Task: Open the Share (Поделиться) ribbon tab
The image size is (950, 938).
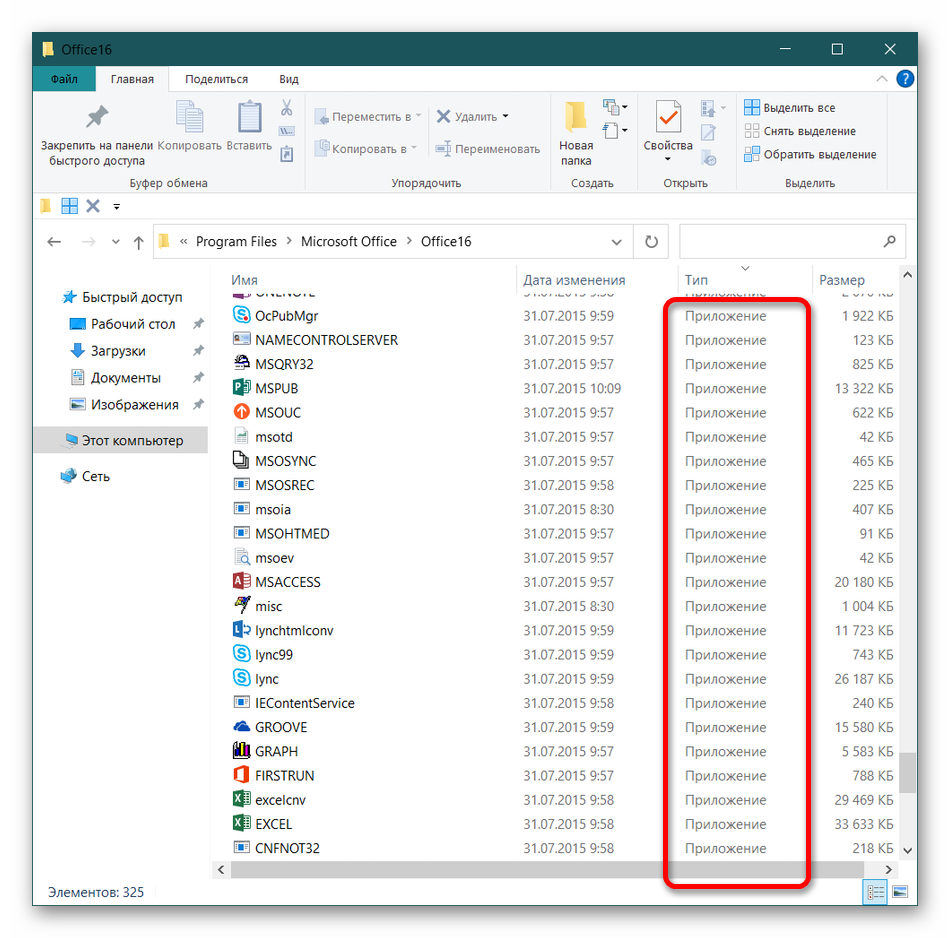Action: [x=216, y=79]
